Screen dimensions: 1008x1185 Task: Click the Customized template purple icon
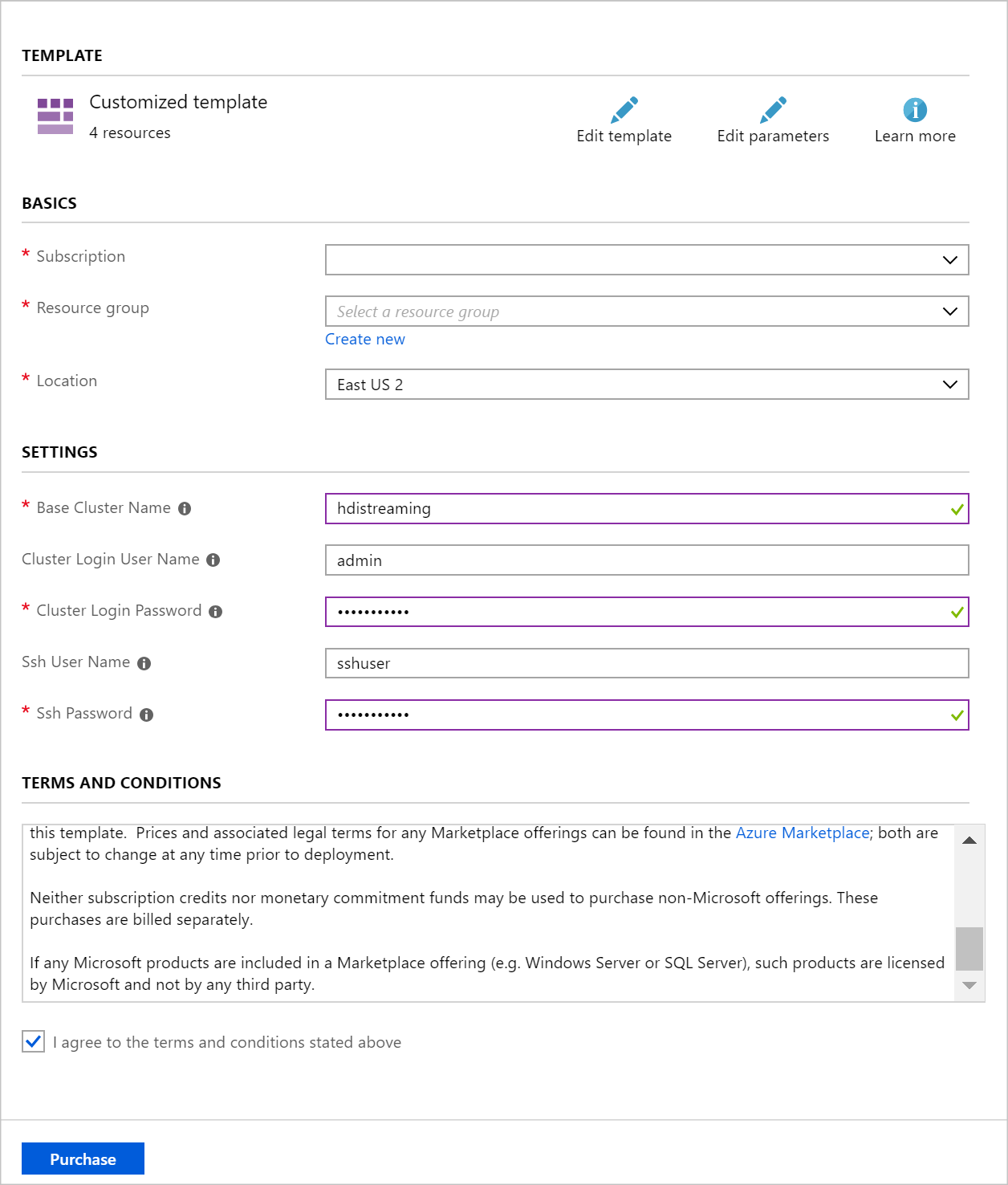coord(55,116)
